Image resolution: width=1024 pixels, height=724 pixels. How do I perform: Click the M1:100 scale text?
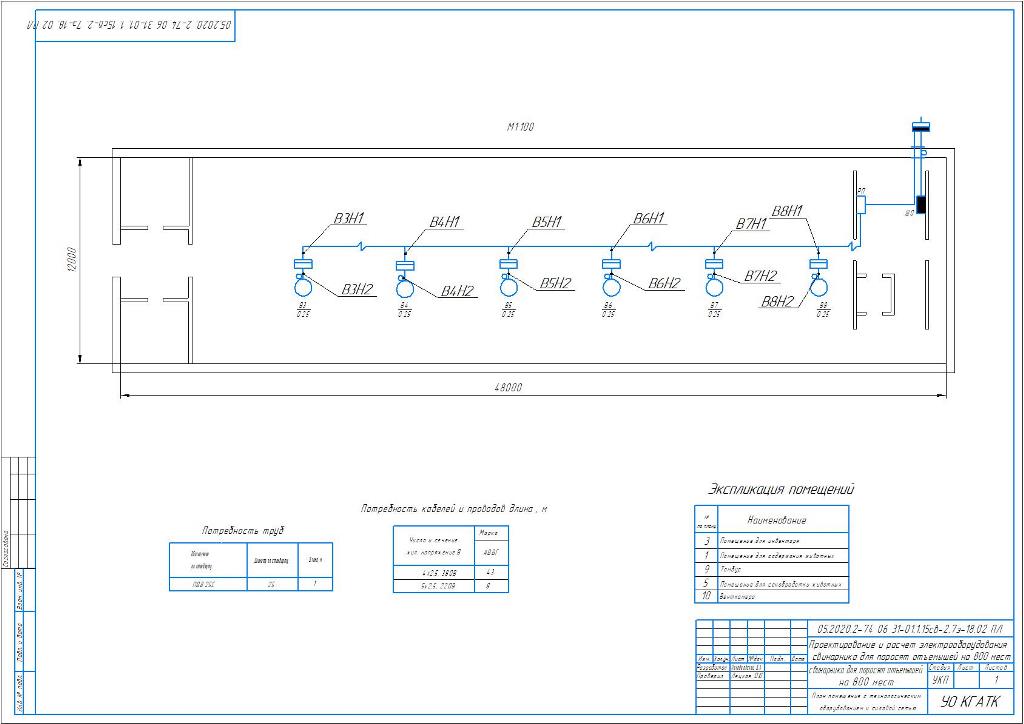click(520, 127)
